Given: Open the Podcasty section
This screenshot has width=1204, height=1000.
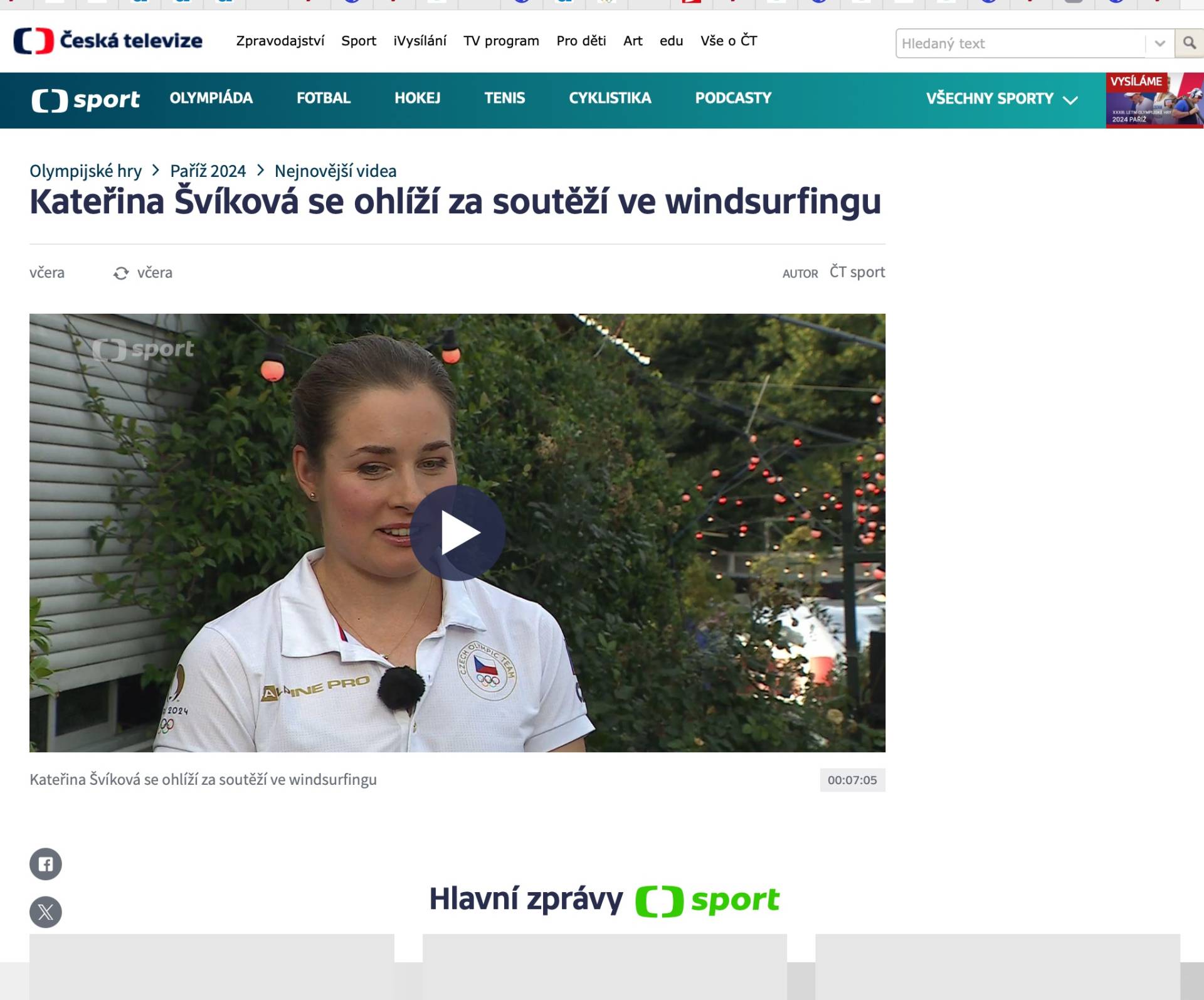Looking at the screenshot, I should pyautogui.click(x=732, y=98).
